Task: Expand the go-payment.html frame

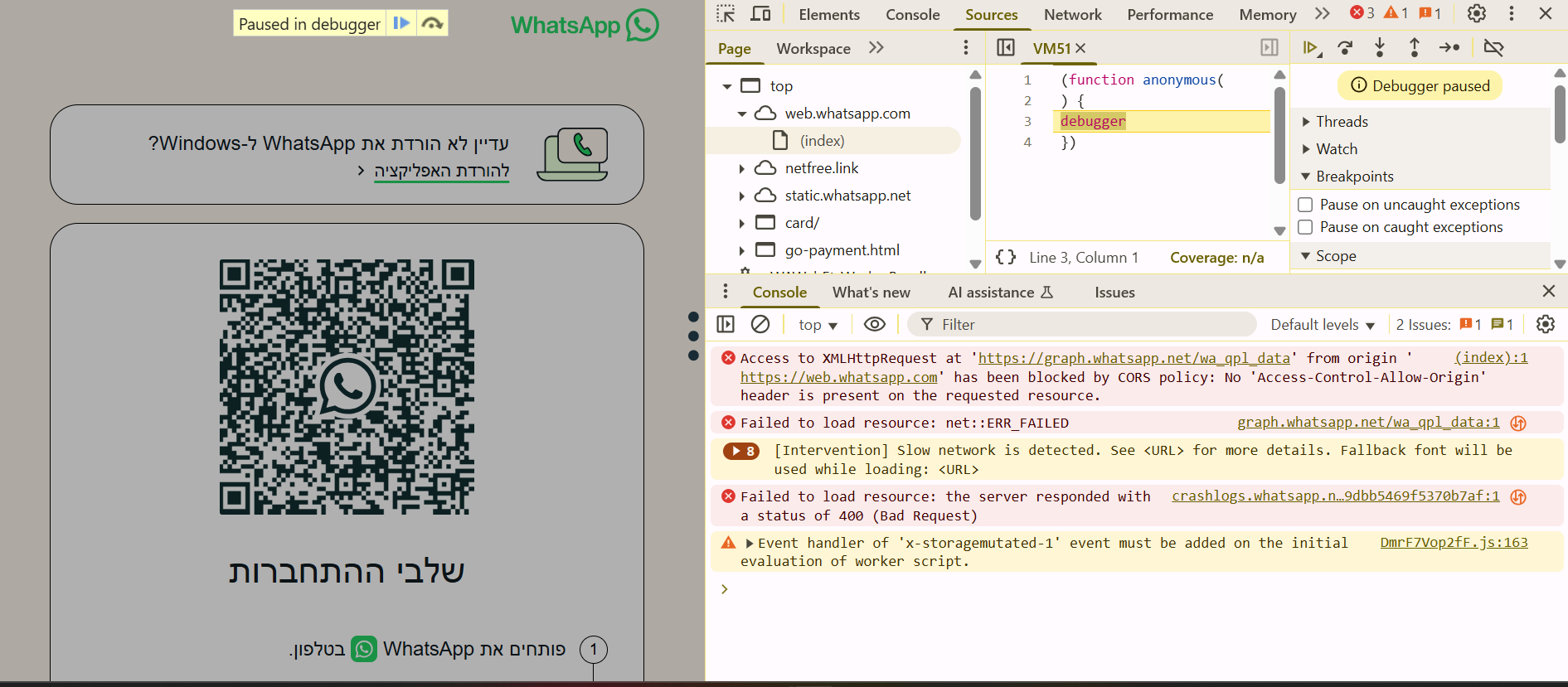Action: [x=742, y=250]
